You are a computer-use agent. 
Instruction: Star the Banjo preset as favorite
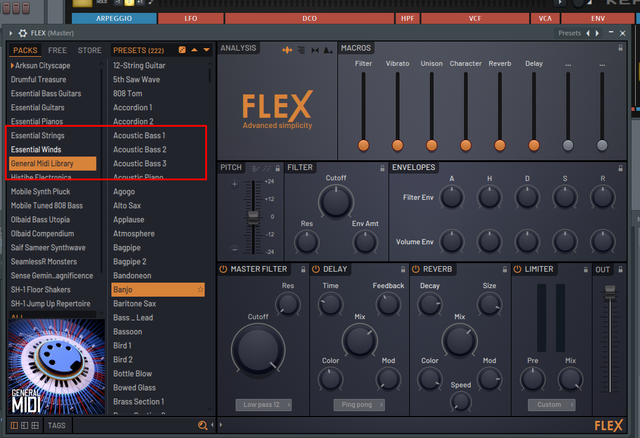click(200, 289)
